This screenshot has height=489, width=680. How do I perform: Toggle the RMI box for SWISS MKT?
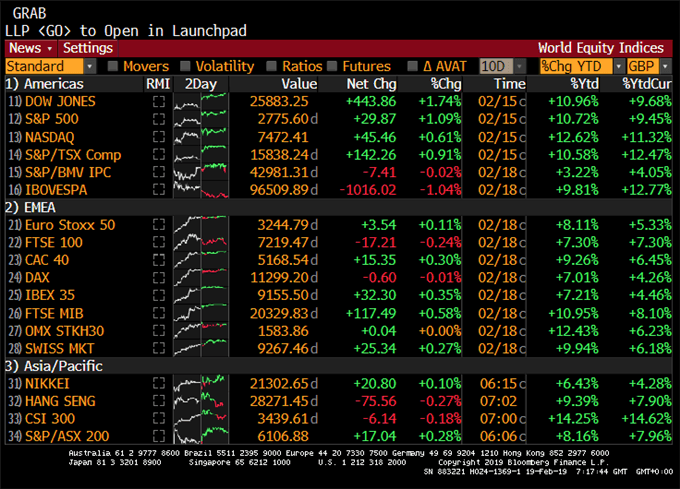pyautogui.click(x=159, y=348)
